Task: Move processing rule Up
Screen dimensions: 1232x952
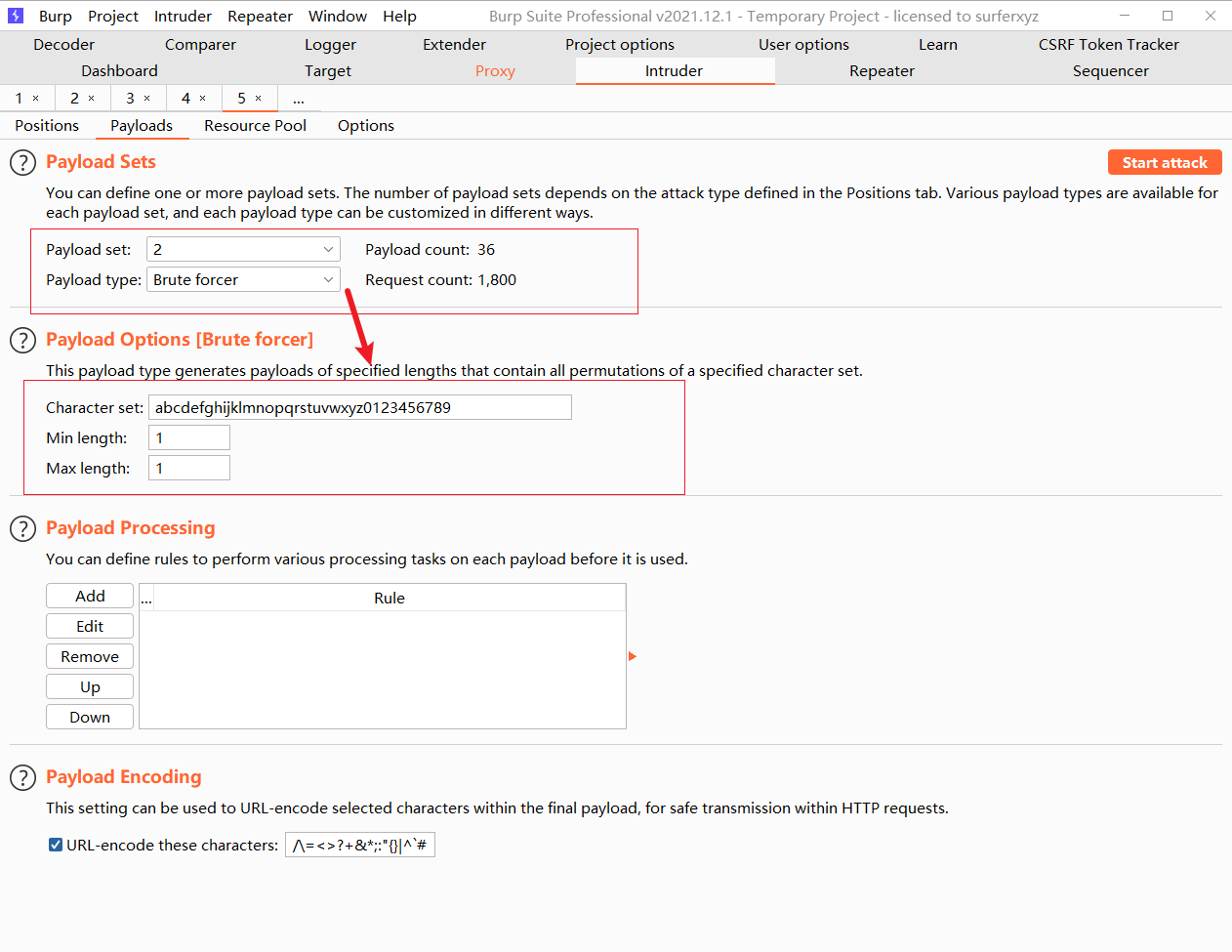Action: 90,687
